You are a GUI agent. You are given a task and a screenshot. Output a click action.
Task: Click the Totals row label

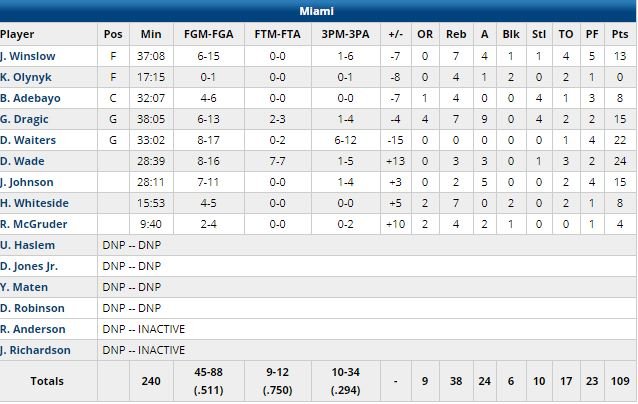47,381
